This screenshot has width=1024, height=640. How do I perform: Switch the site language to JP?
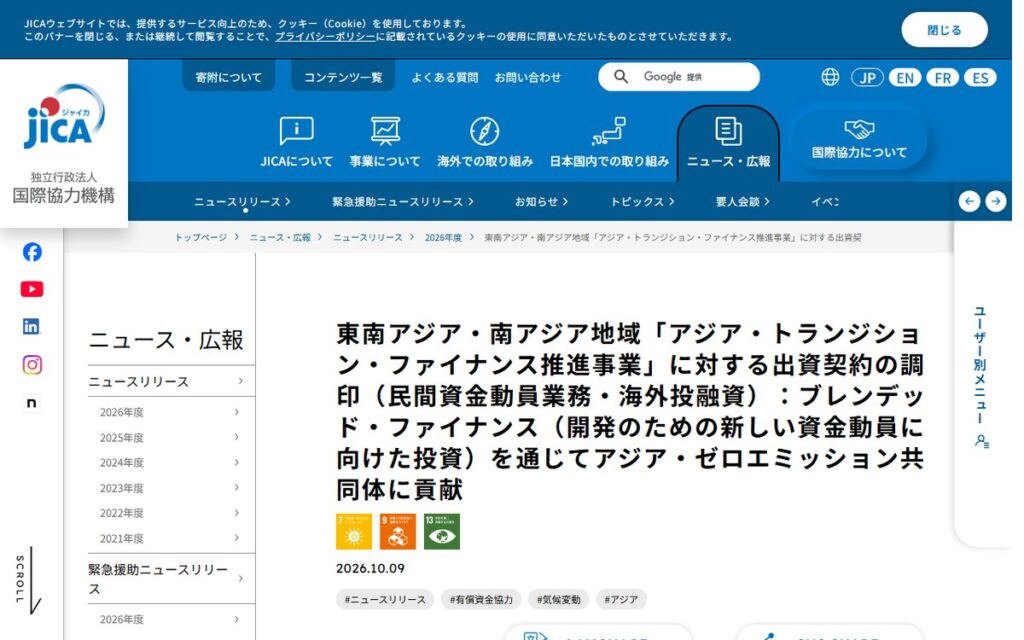[867, 78]
